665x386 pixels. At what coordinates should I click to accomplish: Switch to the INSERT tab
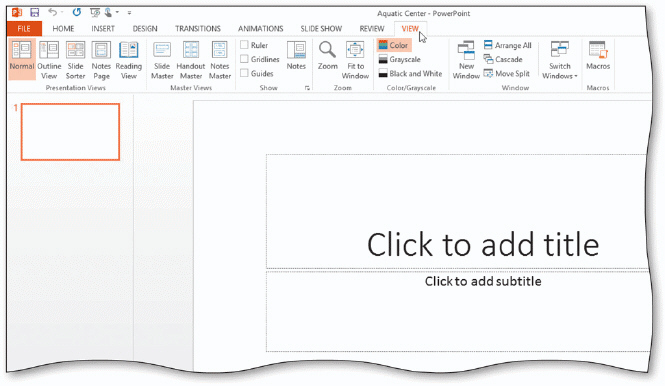pyautogui.click(x=103, y=29)
